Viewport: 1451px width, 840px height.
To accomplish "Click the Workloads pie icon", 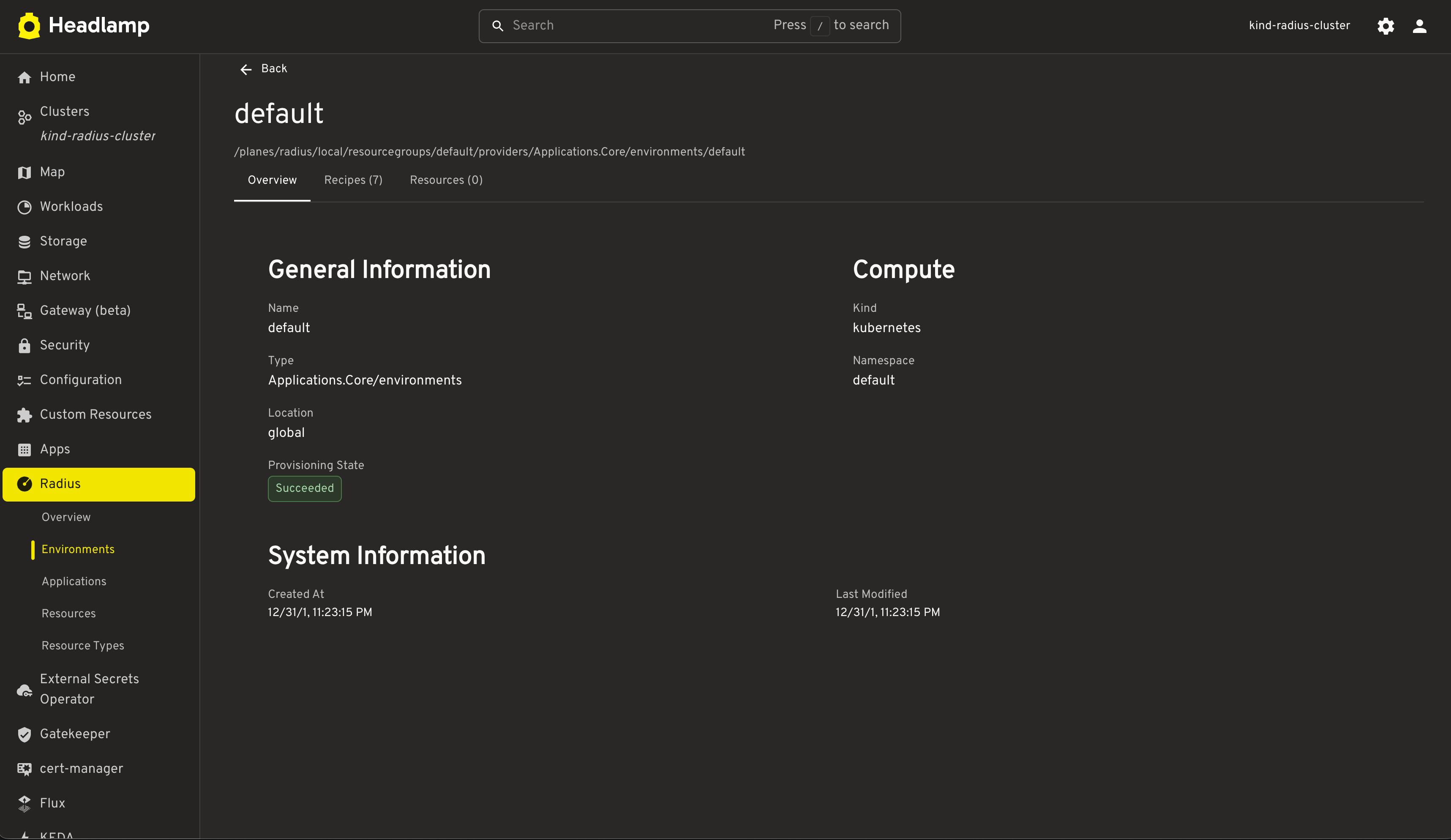I will [24, 207].
